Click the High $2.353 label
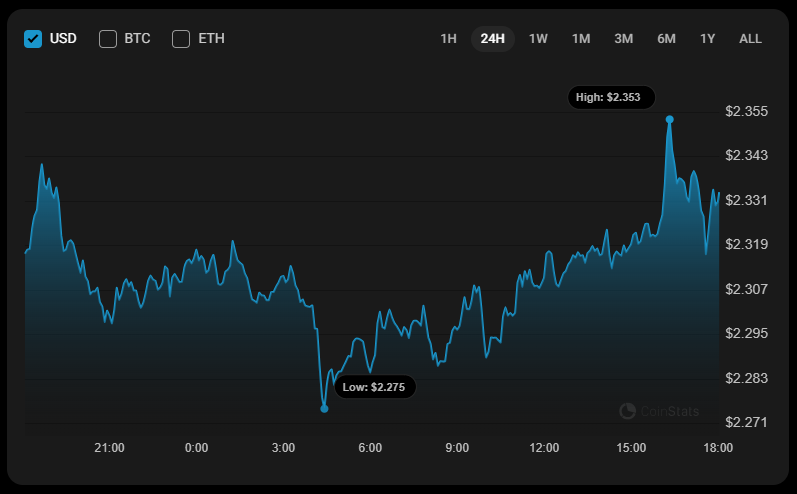Screen dimensions: 797x494 click(x=612, y=97)
